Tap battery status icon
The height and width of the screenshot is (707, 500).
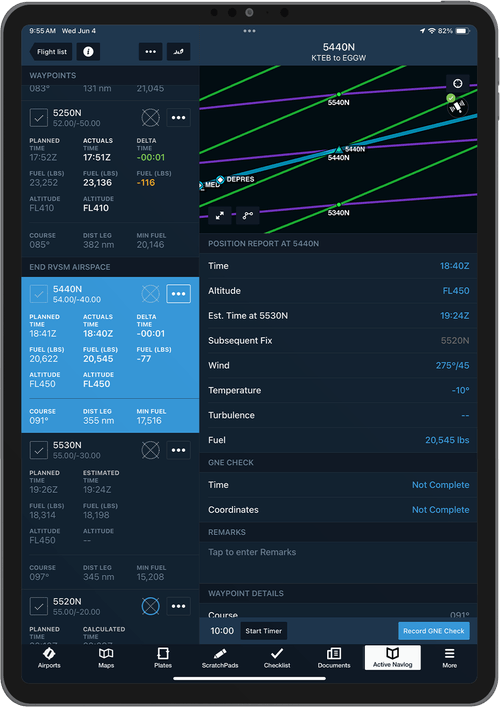462,31
